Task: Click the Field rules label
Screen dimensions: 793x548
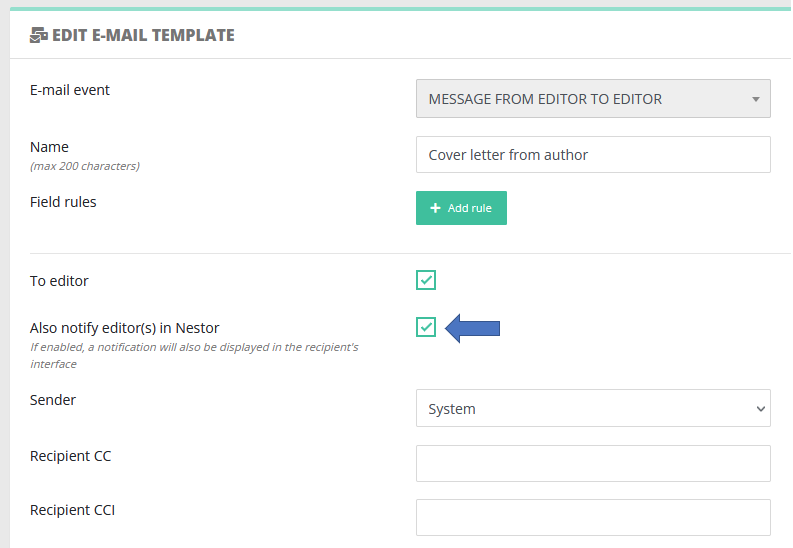Action: click(63, 201)
